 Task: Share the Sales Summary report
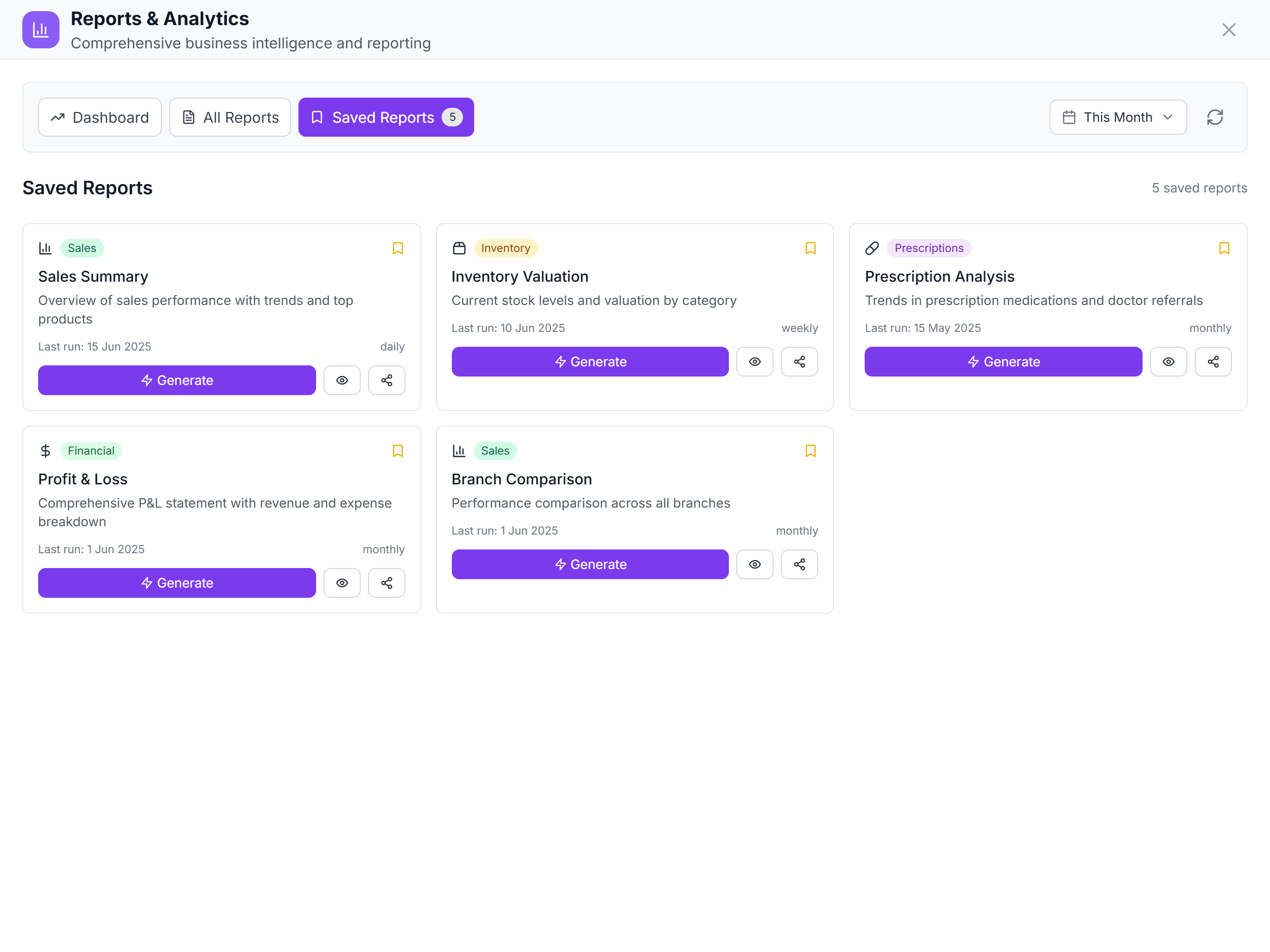[x=386, y=380]
